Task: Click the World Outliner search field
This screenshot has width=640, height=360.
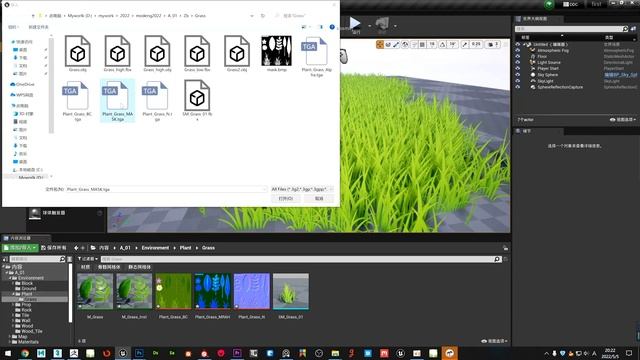Action: coord(571,29)
